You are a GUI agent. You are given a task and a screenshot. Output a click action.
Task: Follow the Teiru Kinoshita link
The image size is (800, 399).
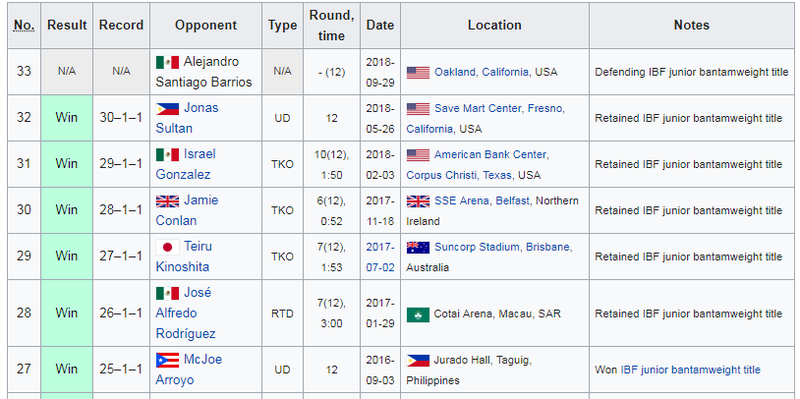coord(184,257)
